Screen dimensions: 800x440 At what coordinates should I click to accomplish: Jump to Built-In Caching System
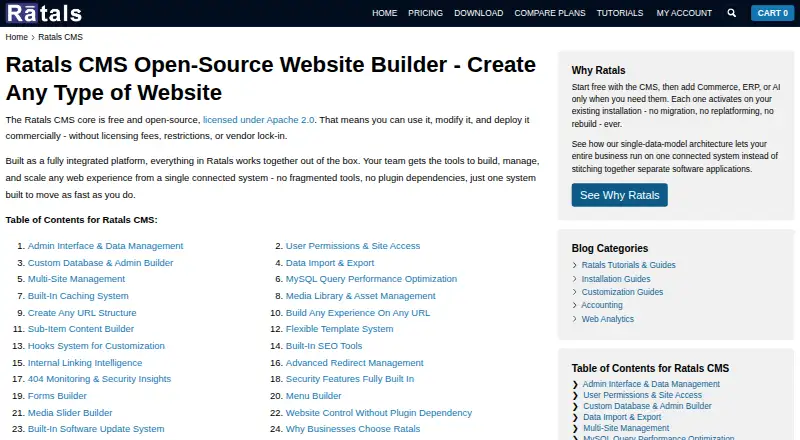coord(78,296)
